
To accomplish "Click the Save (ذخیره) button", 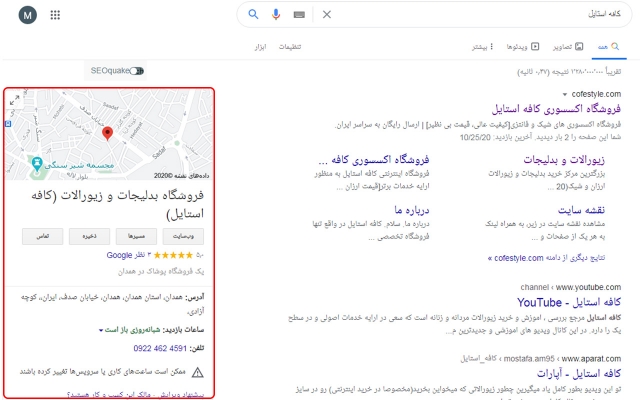I will [x=89, y=236].
